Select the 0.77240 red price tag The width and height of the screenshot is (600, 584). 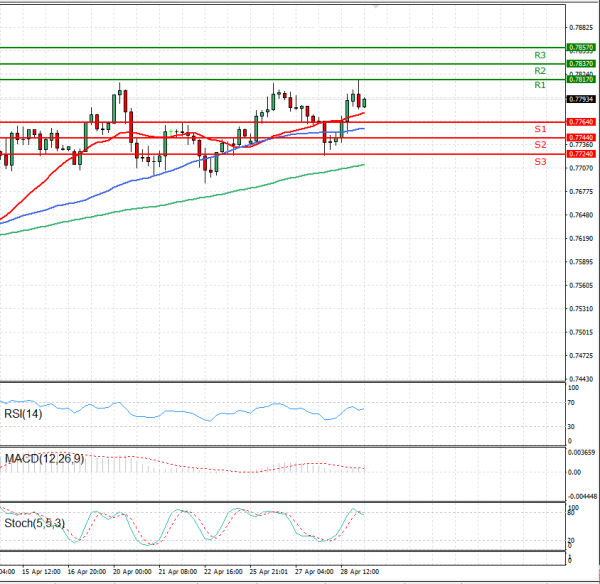581,154
